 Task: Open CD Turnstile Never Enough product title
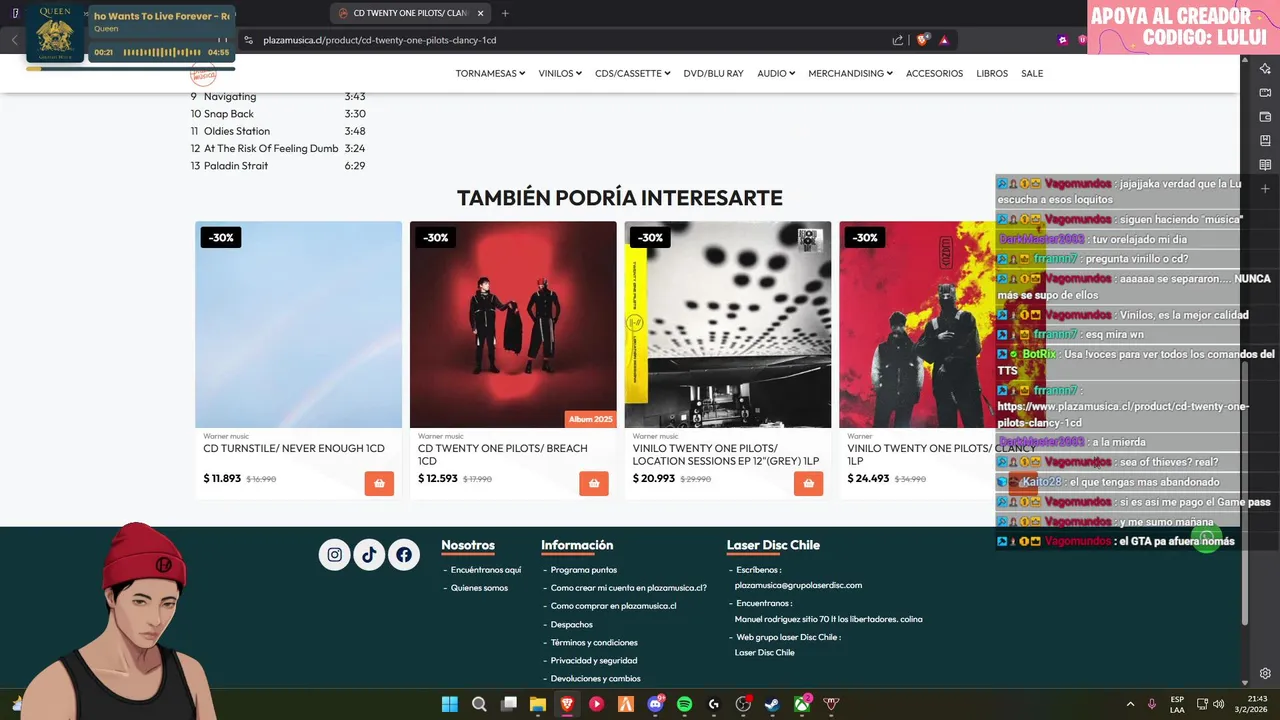click(x=294, y=449)
